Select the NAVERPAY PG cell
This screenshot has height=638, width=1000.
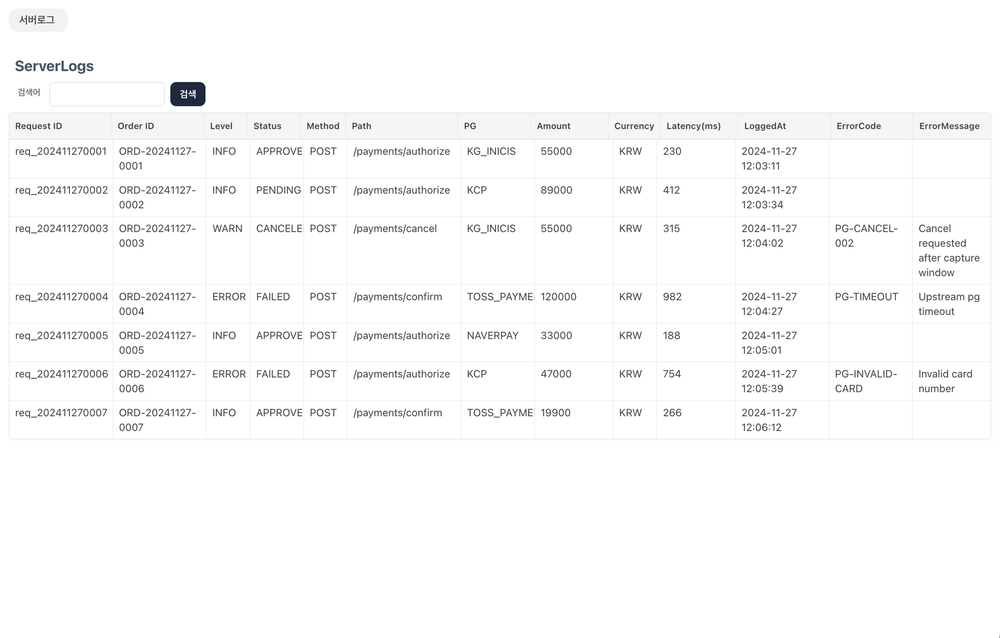(x=493, y=336)
